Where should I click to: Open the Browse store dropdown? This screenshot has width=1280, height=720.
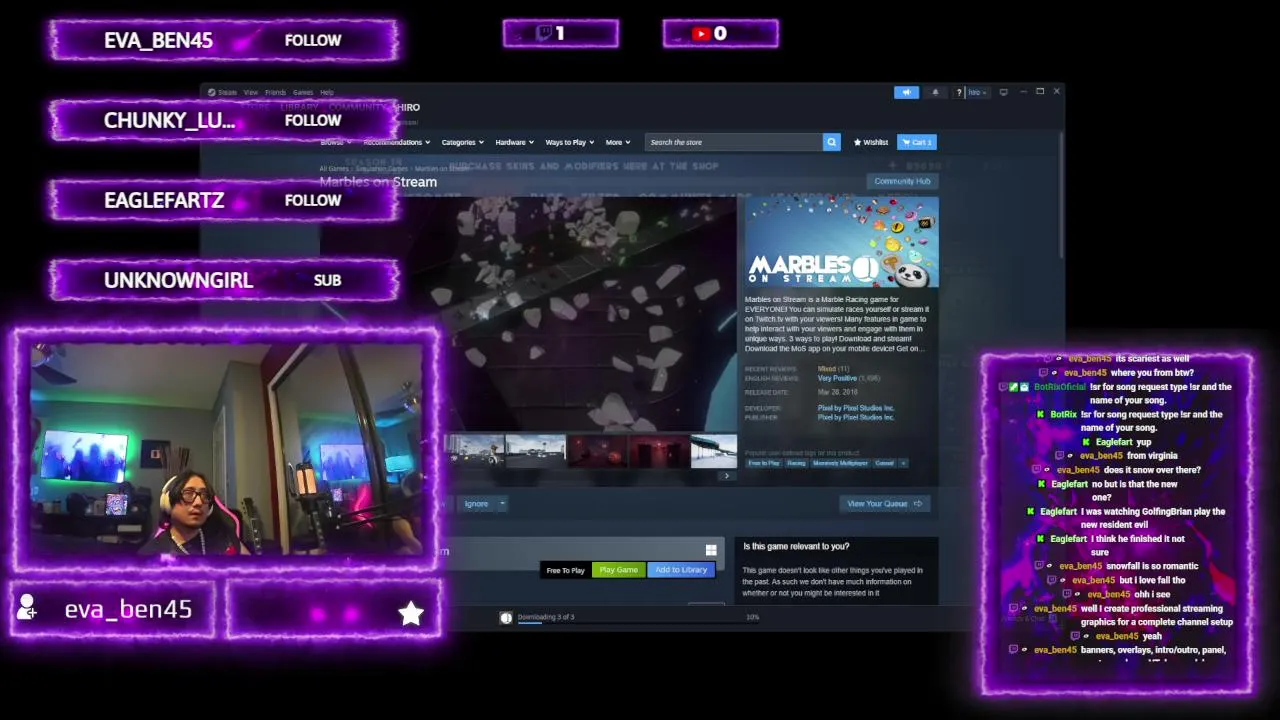coord(334,142)
